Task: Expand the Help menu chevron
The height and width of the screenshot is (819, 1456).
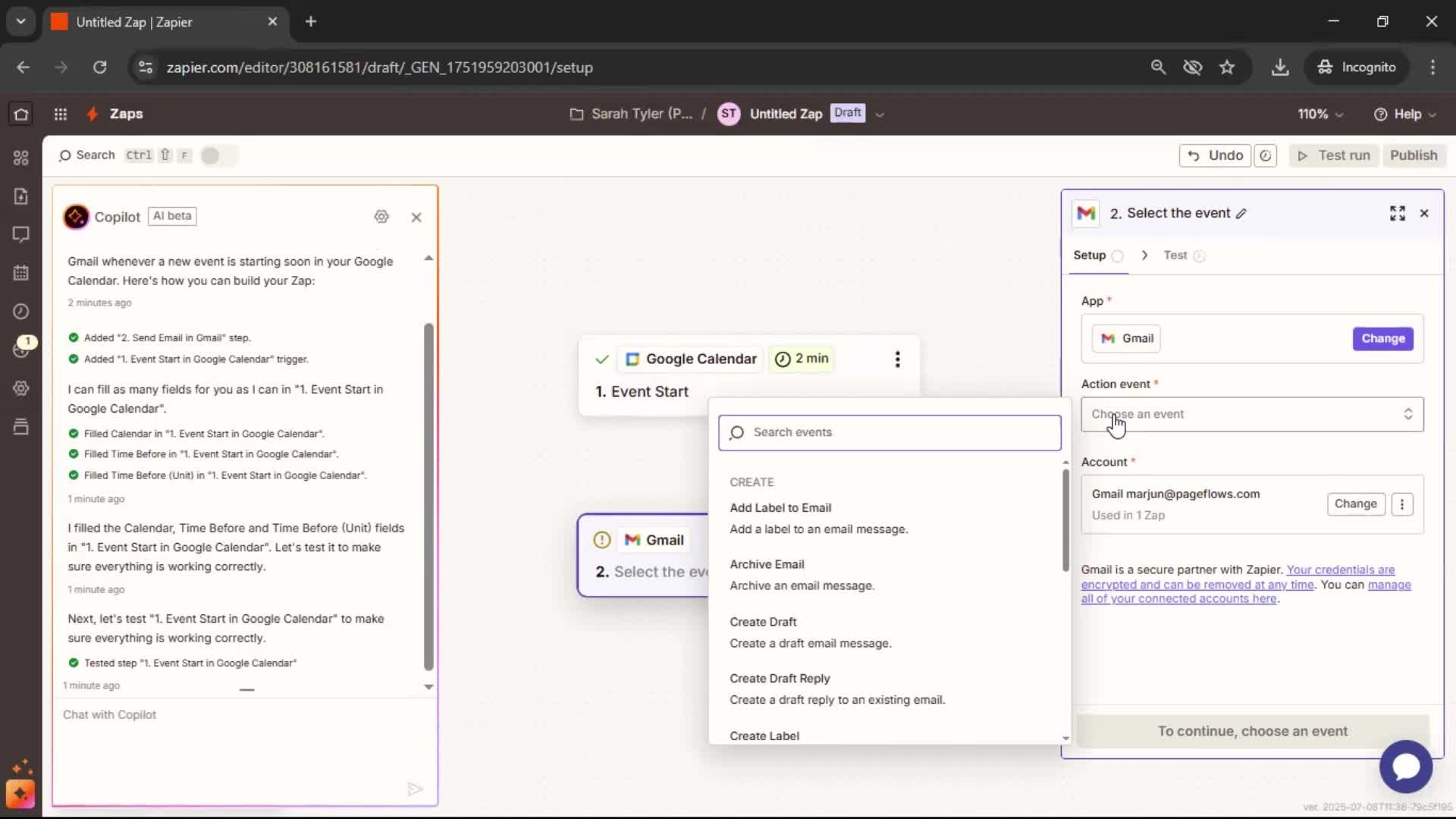Action: pos(1432,115)
